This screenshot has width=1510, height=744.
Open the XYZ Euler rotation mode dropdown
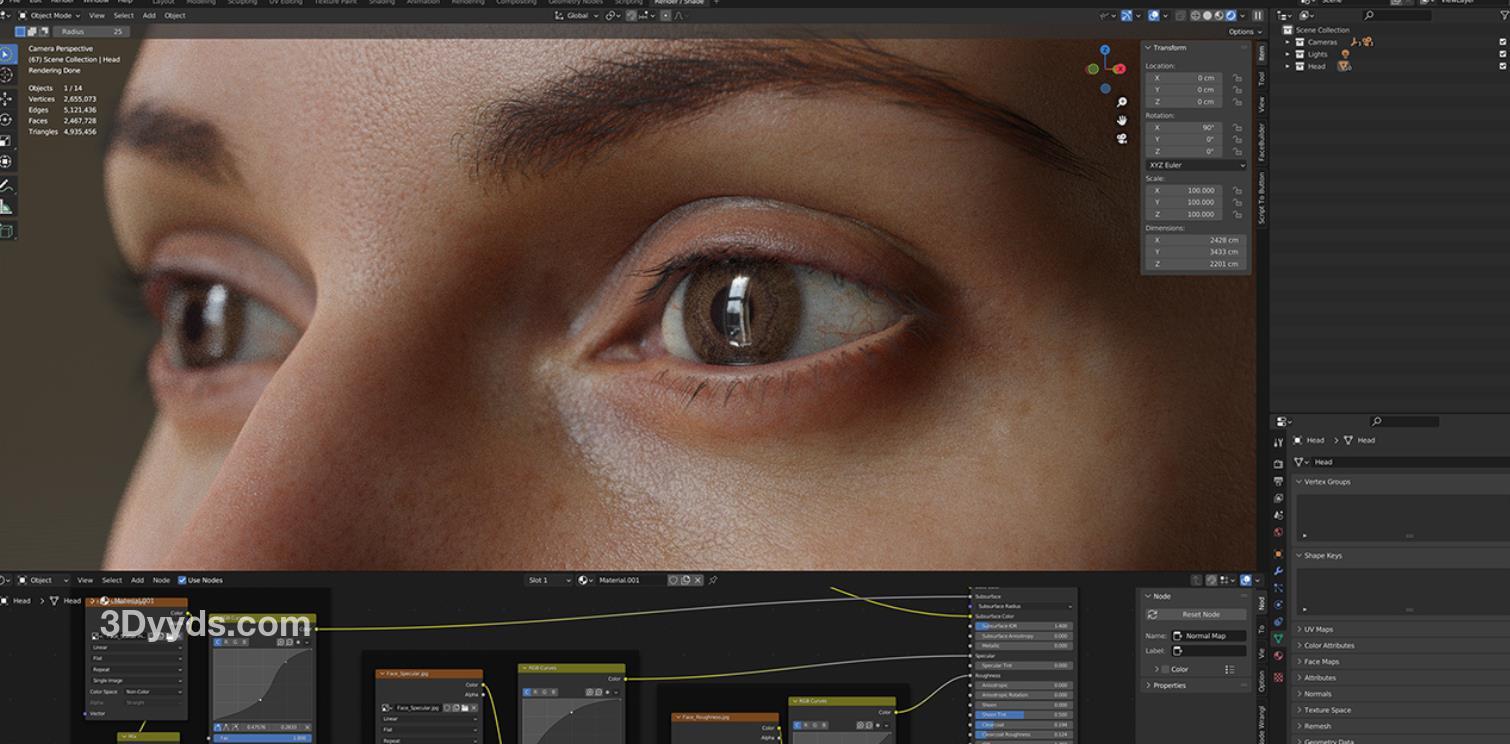click(1196, 165)
